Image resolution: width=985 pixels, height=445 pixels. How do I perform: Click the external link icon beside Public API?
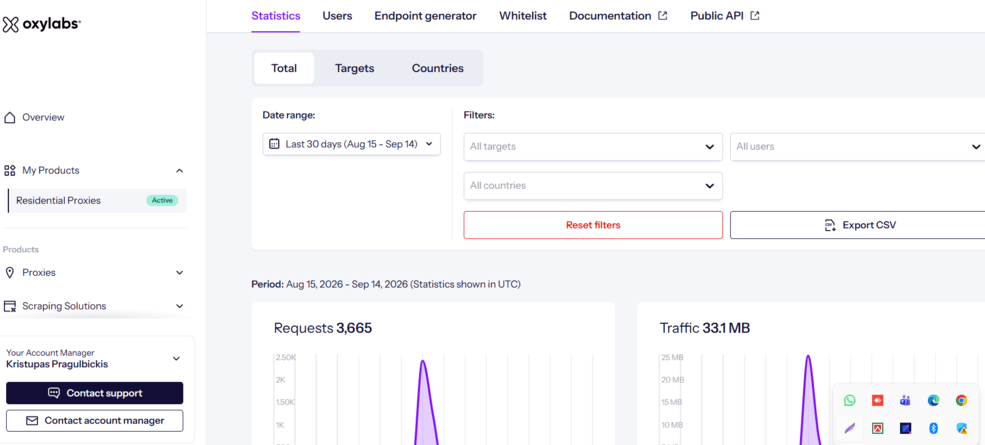(754, 16)
